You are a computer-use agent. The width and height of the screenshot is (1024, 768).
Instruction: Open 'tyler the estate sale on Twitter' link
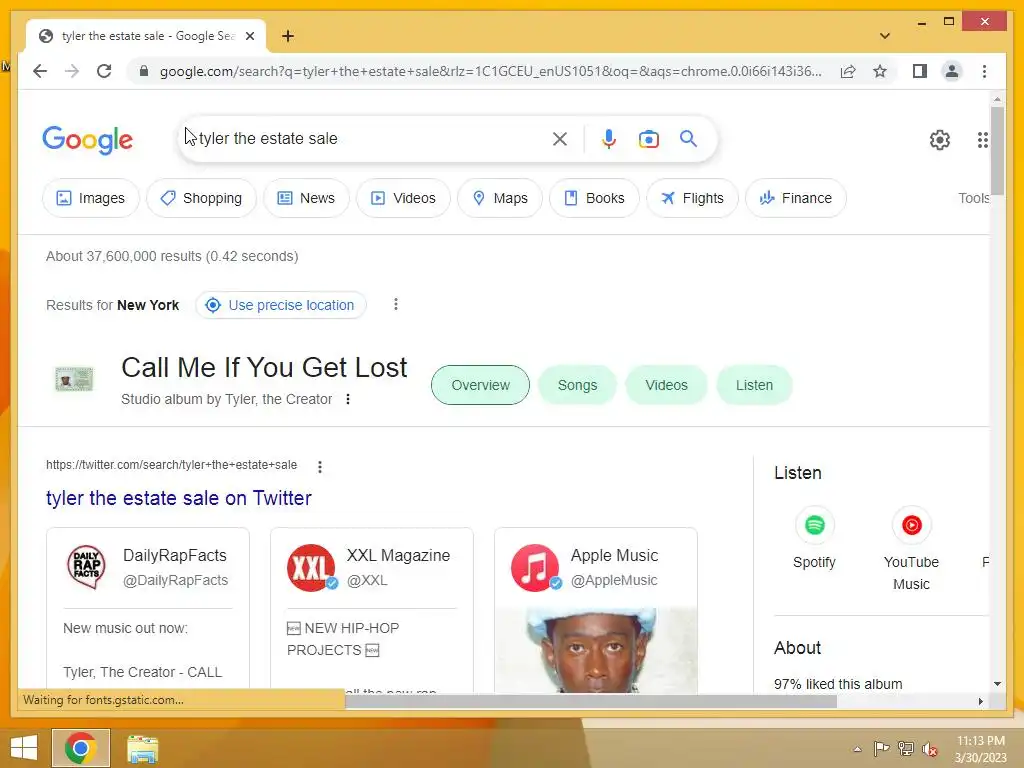178,498
